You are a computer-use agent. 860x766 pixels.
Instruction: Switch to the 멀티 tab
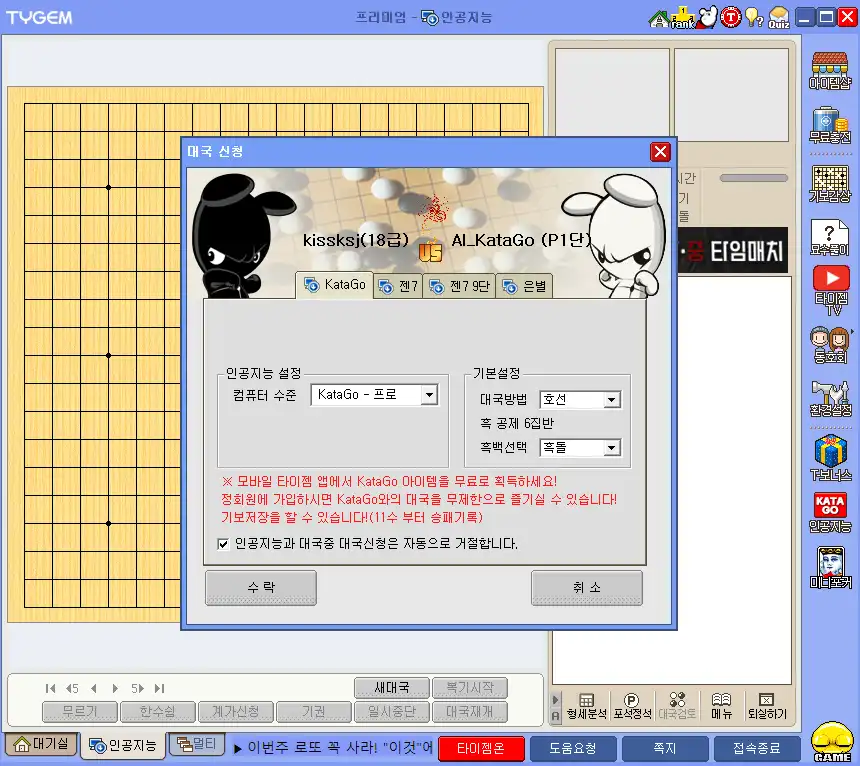click(x=198, y=746)
